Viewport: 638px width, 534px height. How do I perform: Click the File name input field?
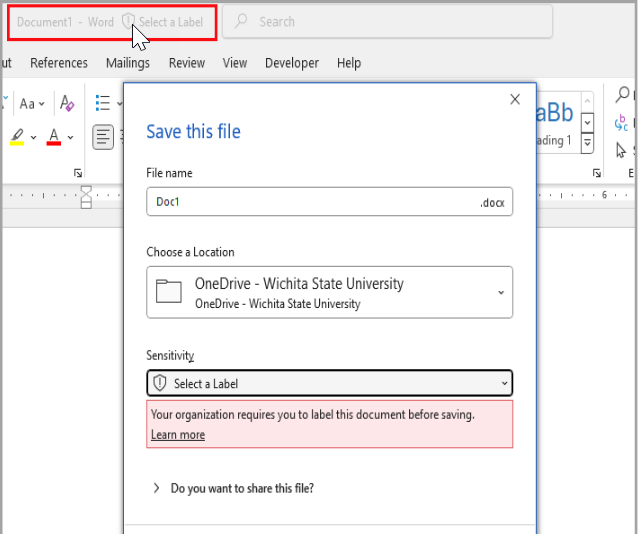pos(330,201)
